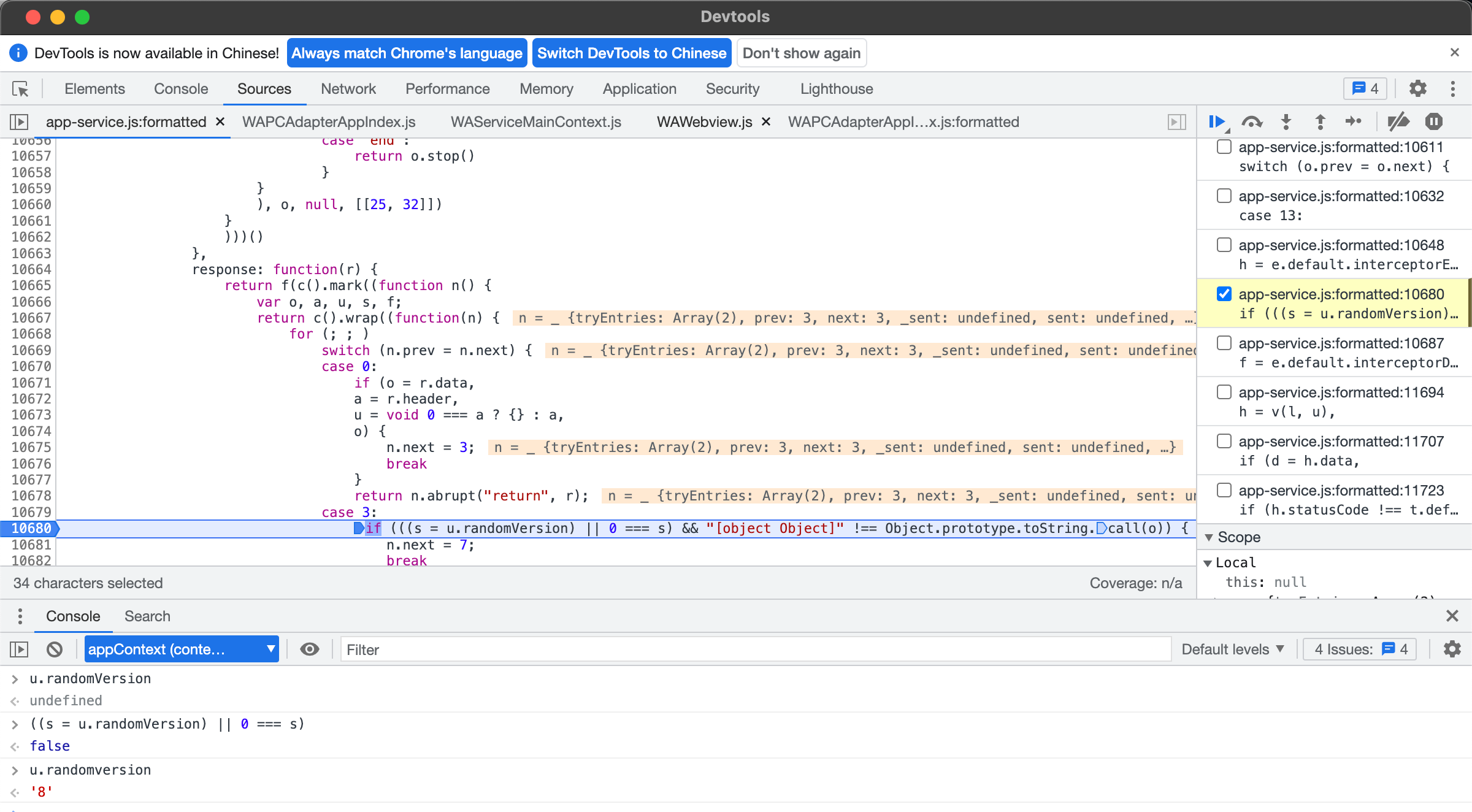Open the 4 issues message badge
The height and width of the screenshot is (812, 1472).
tap(1365, 89)
